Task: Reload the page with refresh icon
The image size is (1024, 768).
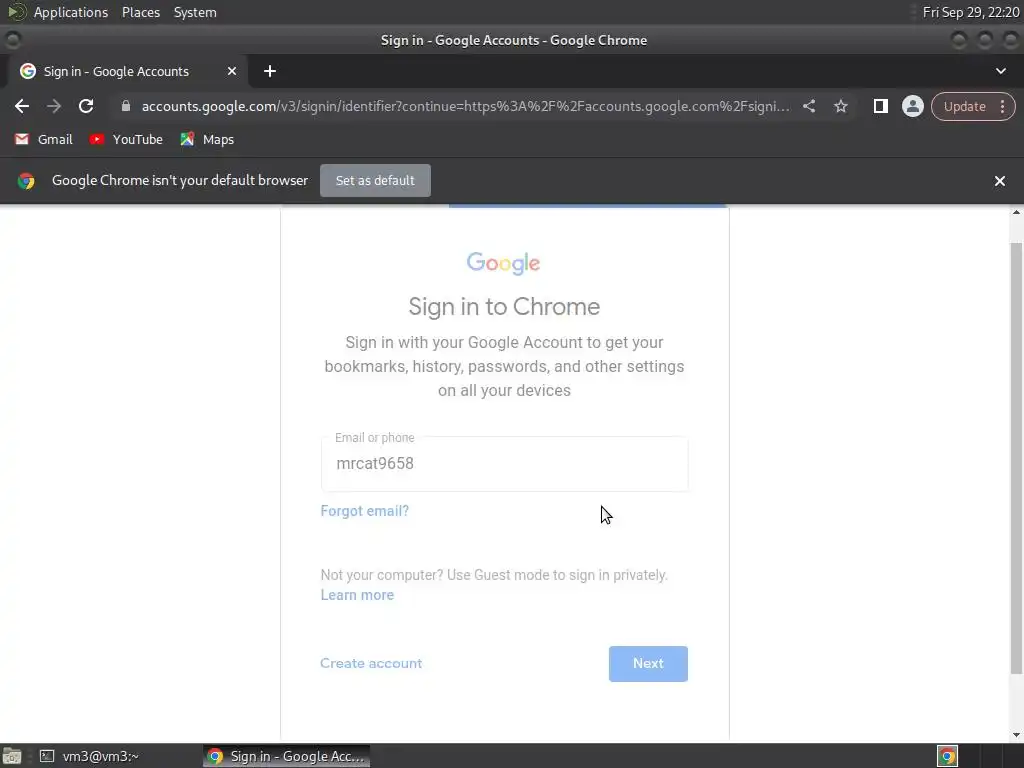Action: 86,106
